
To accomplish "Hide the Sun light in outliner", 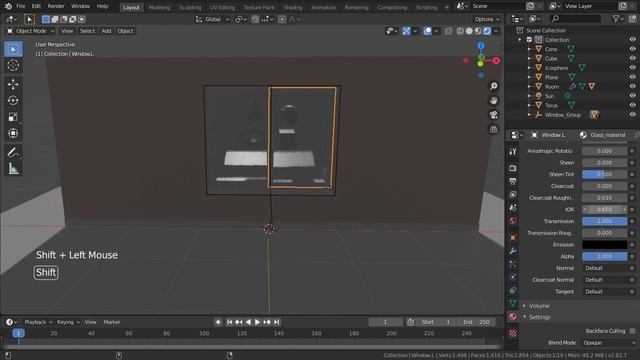I will coord(632,96).
